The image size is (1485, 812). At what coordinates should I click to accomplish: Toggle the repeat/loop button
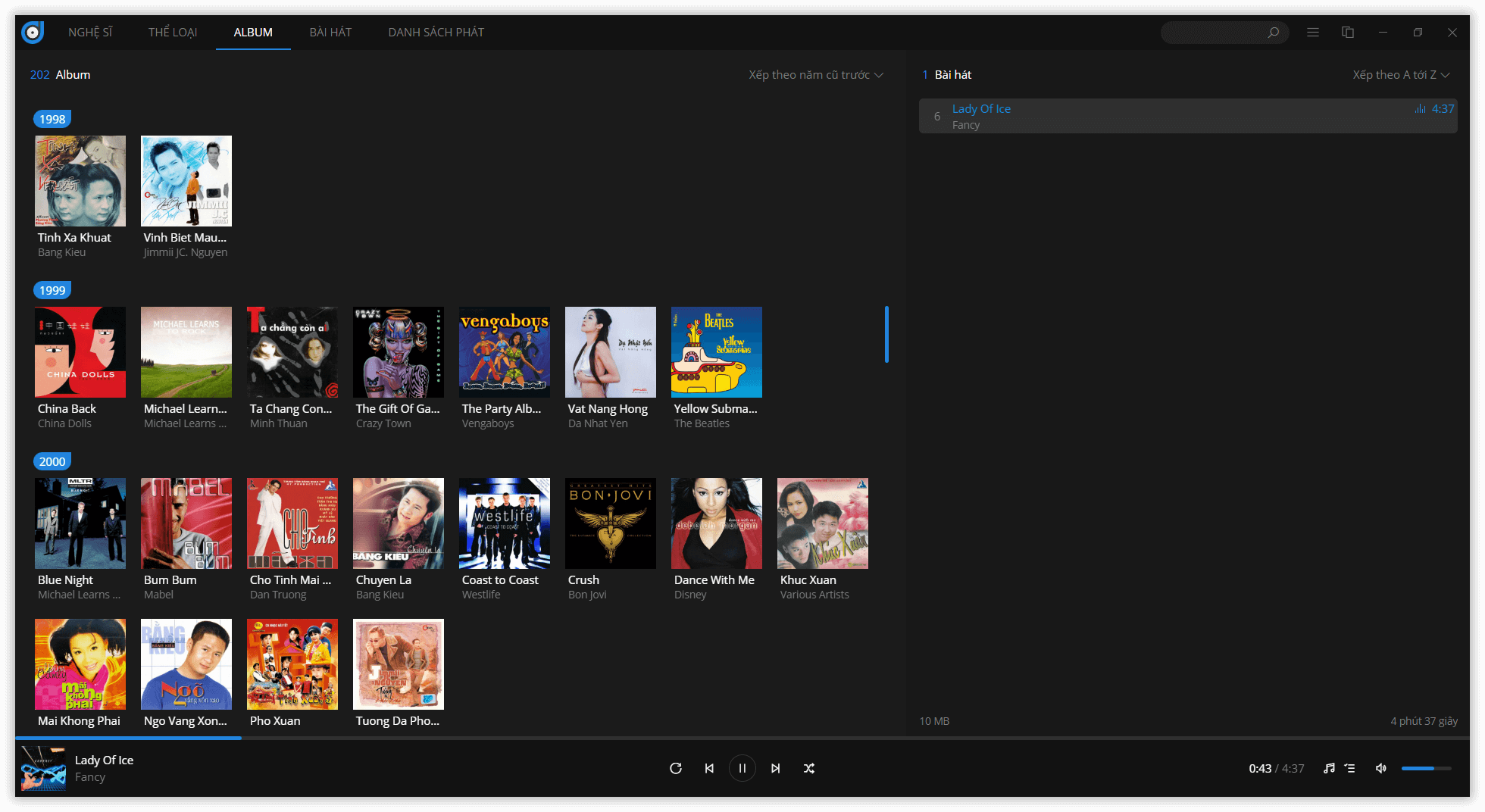pos(676,768)
